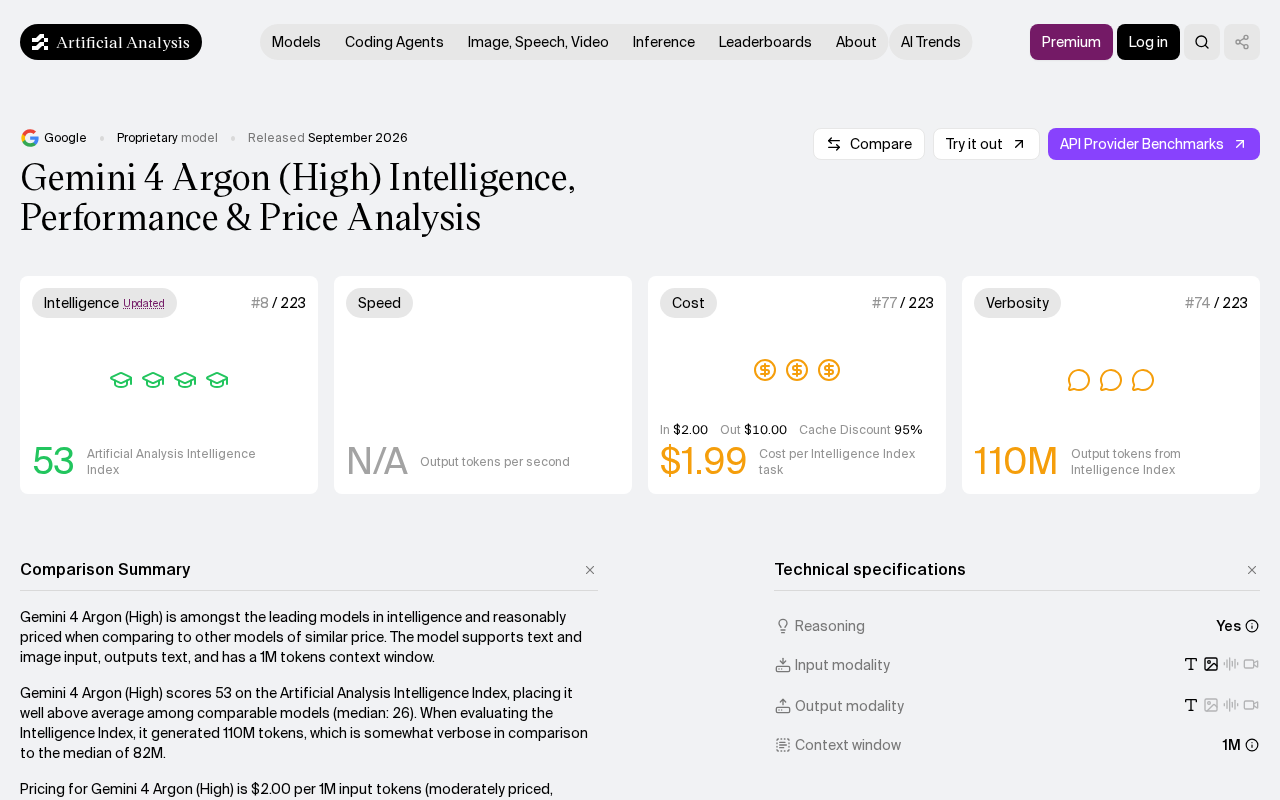Click the 110M output tokens value
The height and width of the screenshot is (800, 1280).
click(1016, 461)
